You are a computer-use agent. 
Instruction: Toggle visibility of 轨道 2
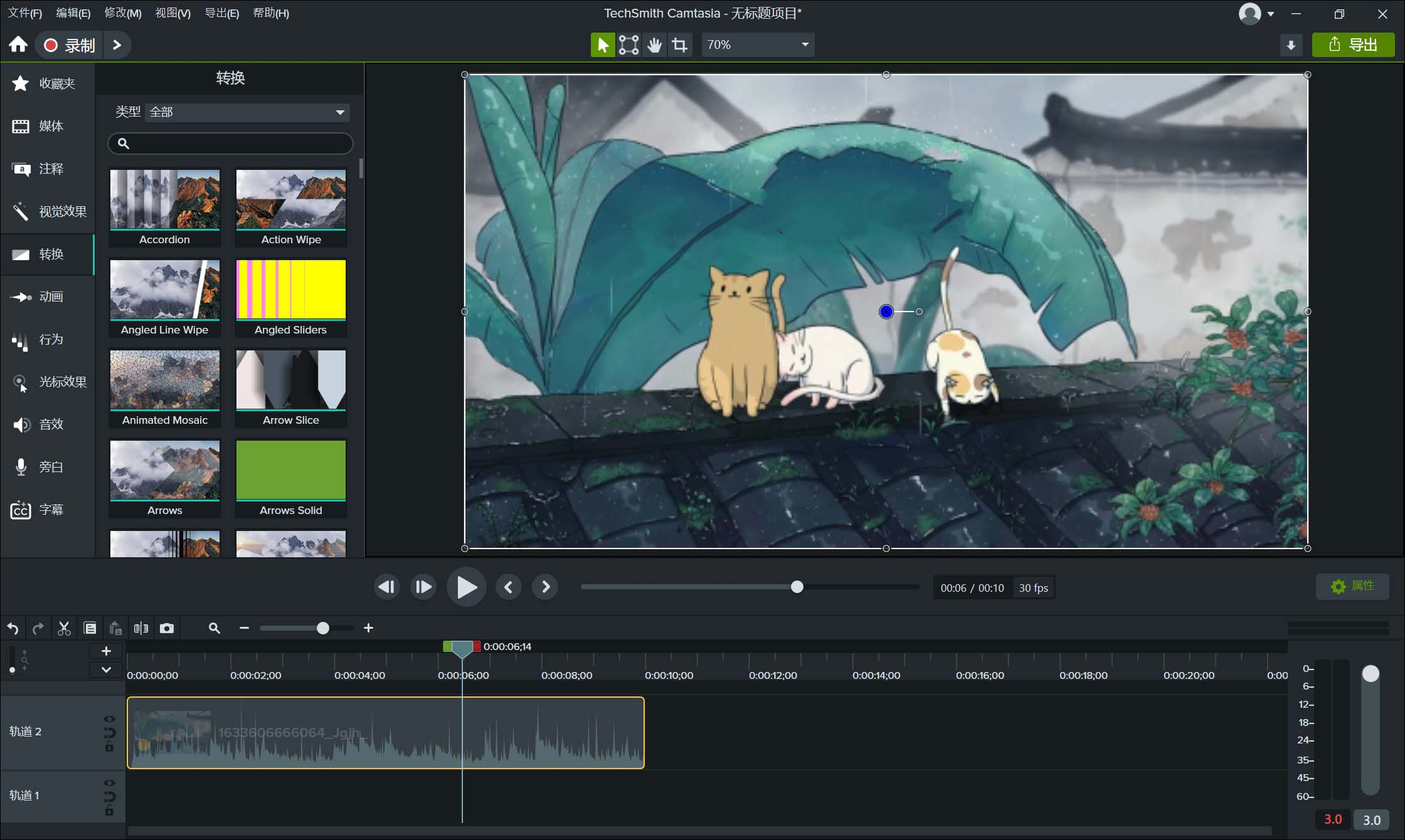pyautogui.click(x=109, y=719)
